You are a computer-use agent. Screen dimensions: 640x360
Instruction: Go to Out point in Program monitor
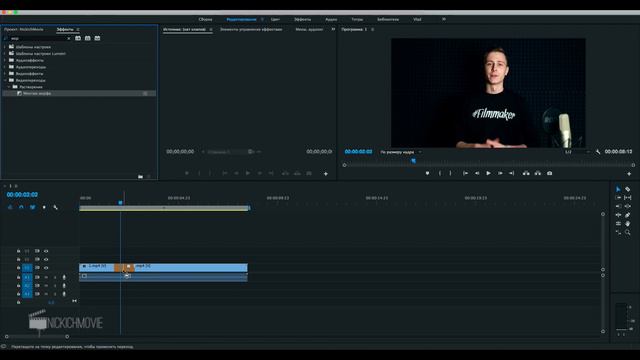[511, 173]
